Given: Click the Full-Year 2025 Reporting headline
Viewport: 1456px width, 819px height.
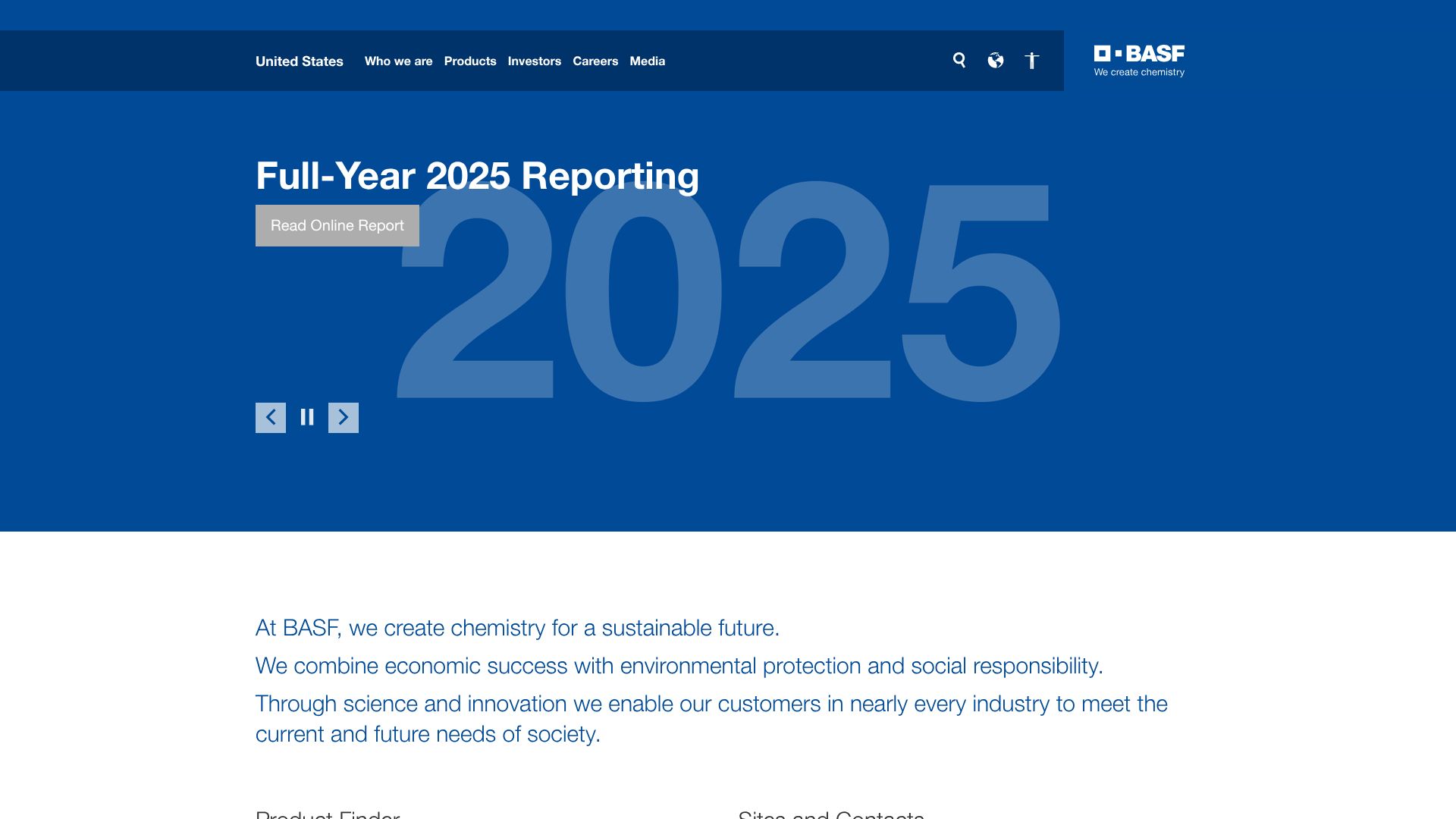Looking at the screenshot, I should 477,176.
